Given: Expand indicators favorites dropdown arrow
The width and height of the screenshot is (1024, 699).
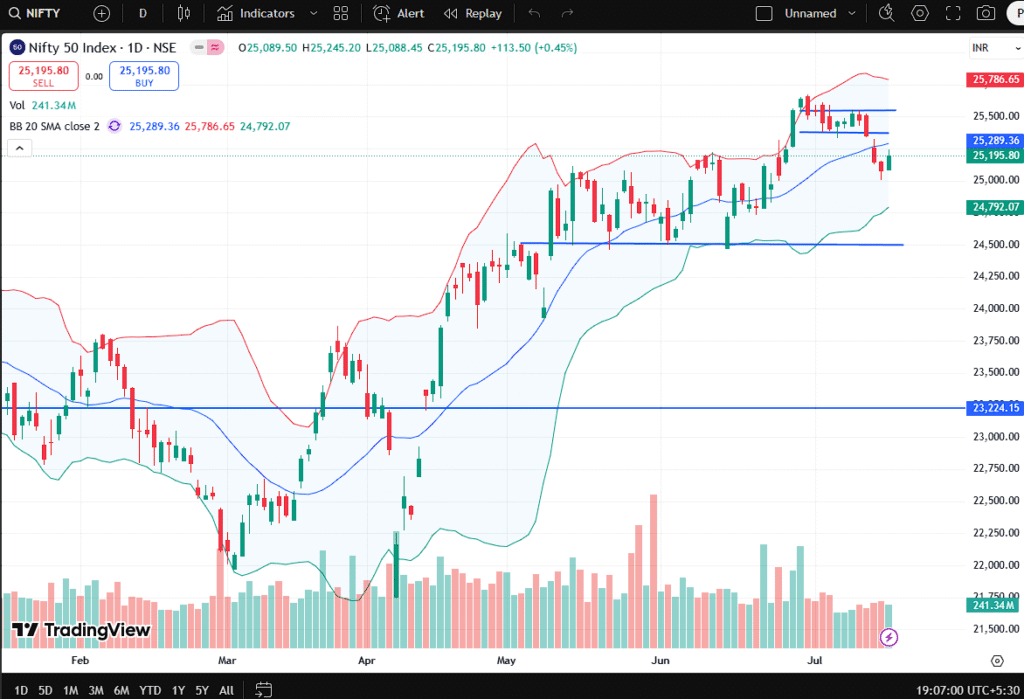Looking at the screenshot, I should [313, 13].
